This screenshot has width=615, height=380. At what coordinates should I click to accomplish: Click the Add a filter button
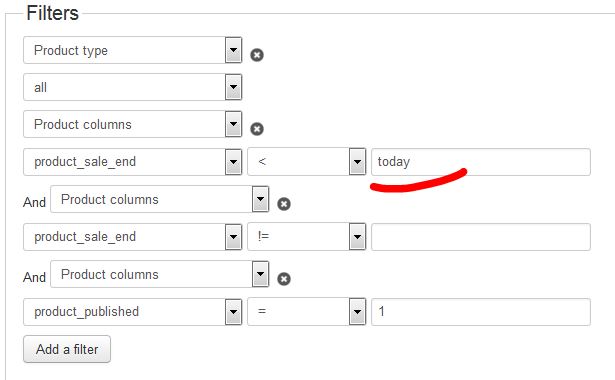point(67,349)
